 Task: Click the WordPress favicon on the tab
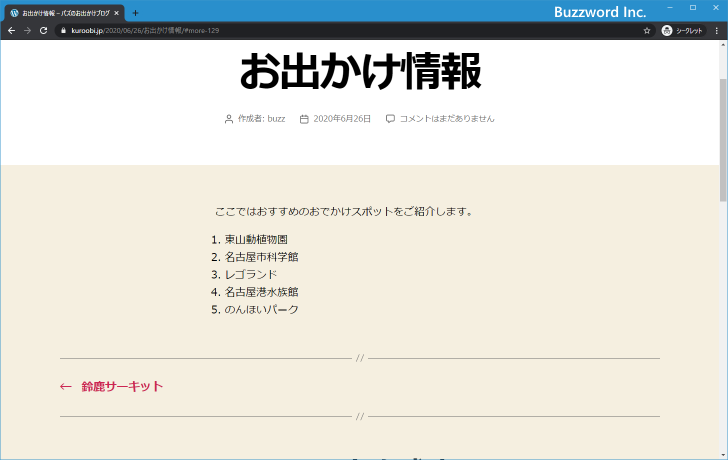(14, 13)
